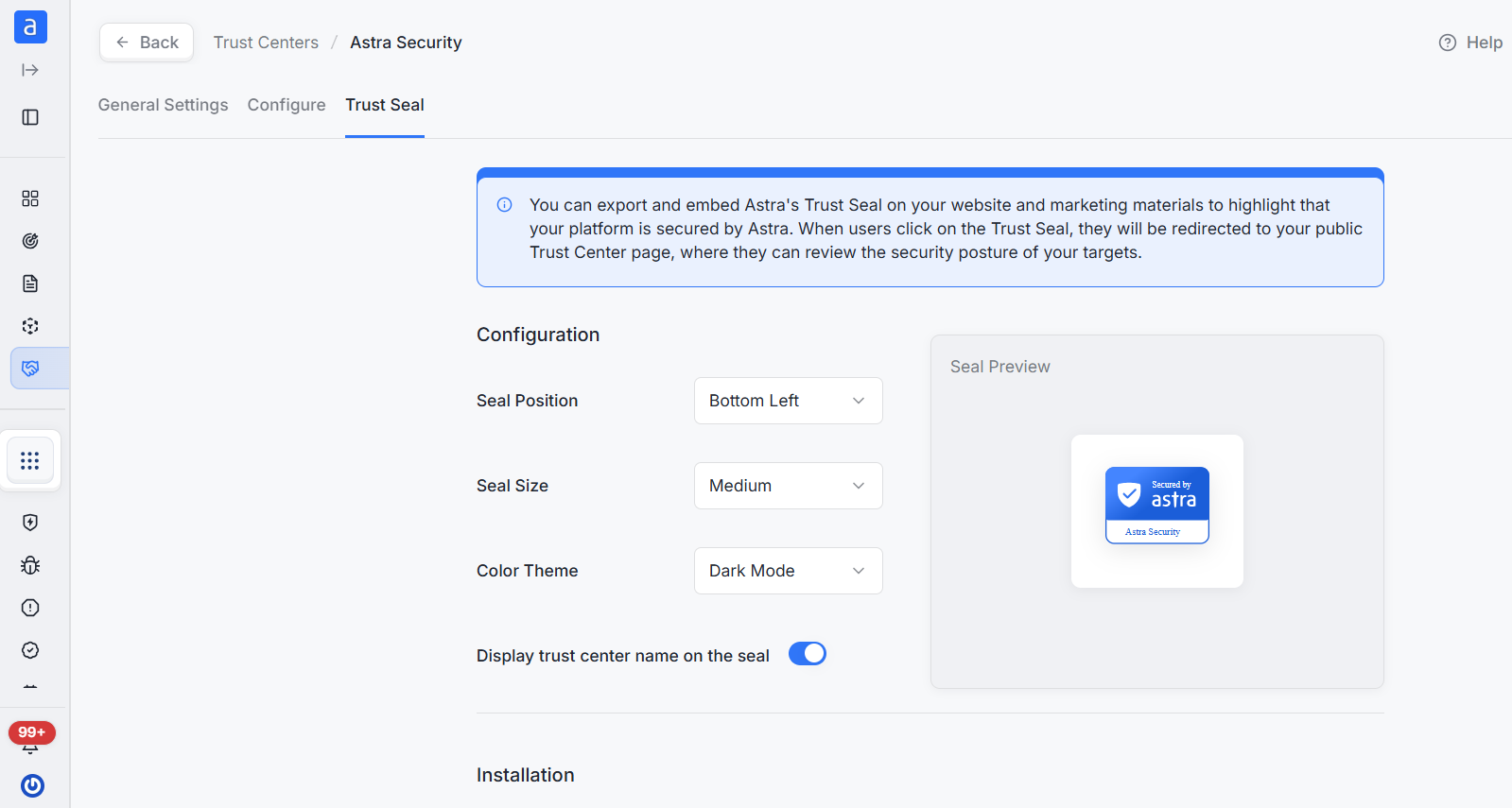1512x808 pixels.
Task: Open the checkmark circle icon in sidebar
Action: point(30,650)
